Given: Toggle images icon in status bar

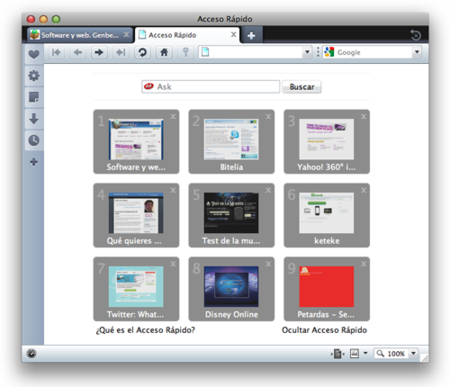Looking at the screenshot, I should click(x=354, y=353).
